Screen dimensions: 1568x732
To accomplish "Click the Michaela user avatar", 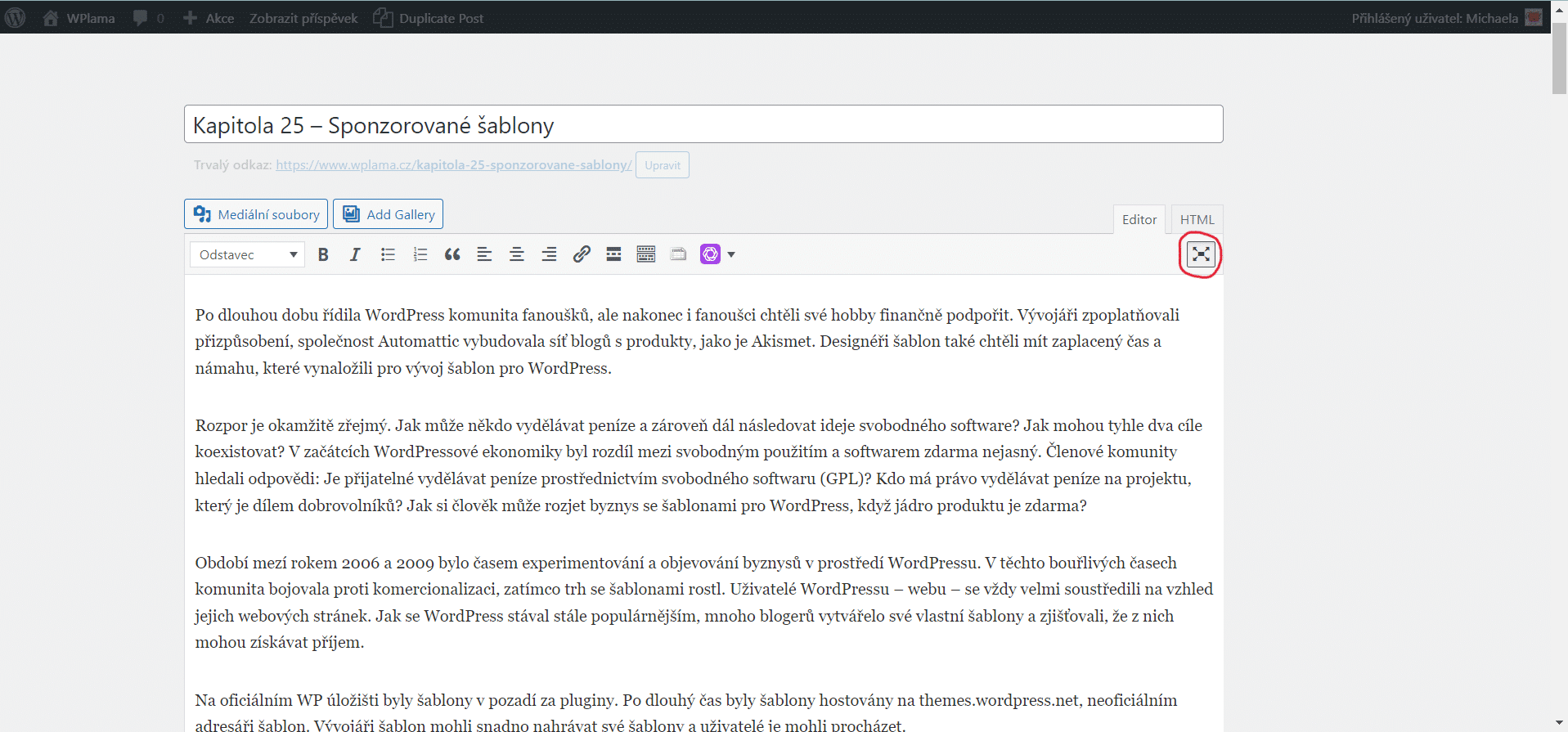I will [x=1534, y=18].
